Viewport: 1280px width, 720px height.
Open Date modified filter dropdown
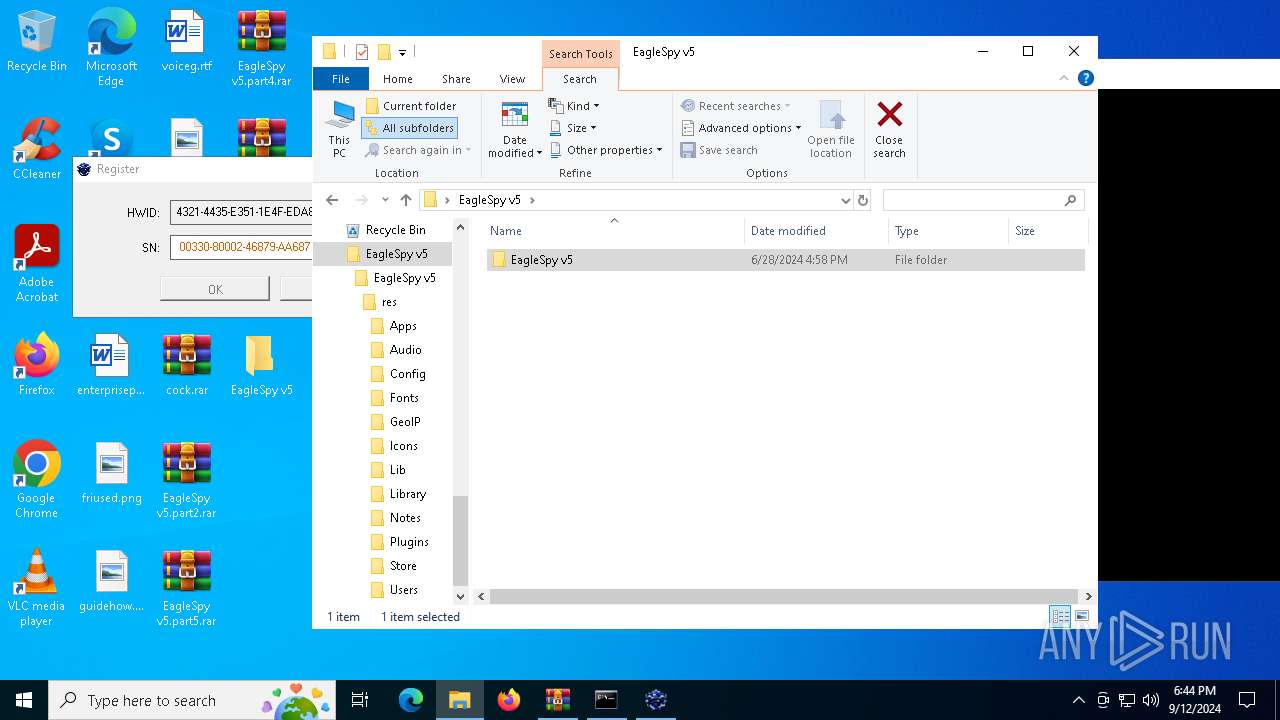coord(515,129)
